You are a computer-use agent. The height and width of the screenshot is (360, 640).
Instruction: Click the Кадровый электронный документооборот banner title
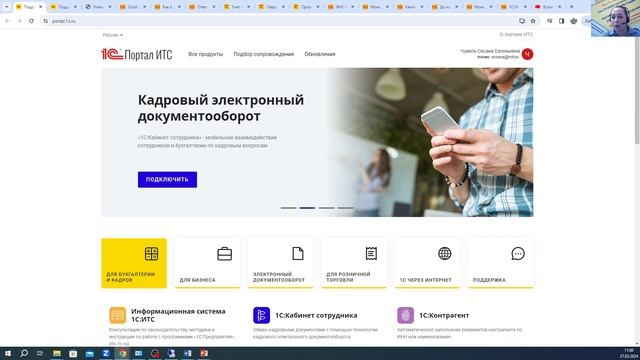pos(221,108)
